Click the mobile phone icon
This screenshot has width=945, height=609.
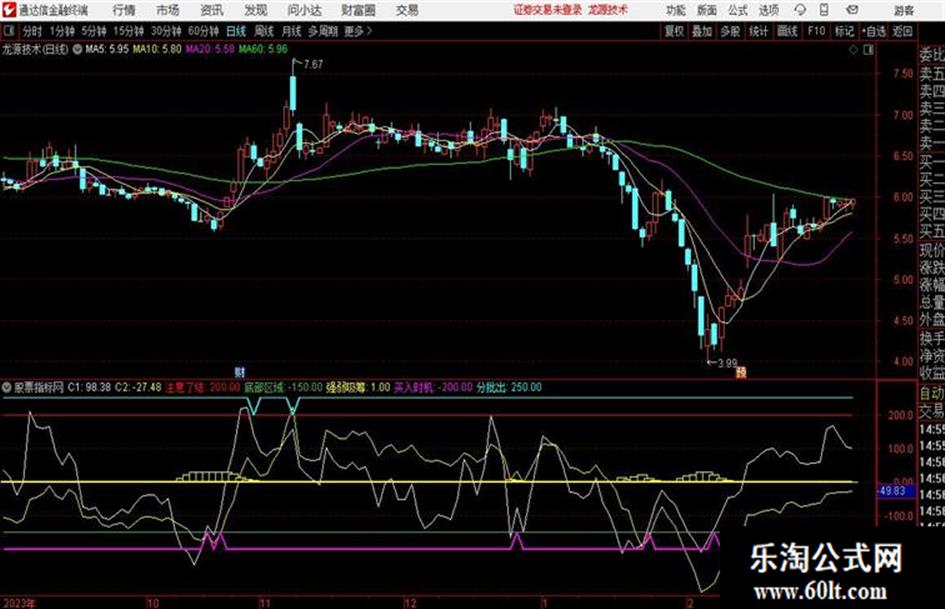tap(824, 10)
